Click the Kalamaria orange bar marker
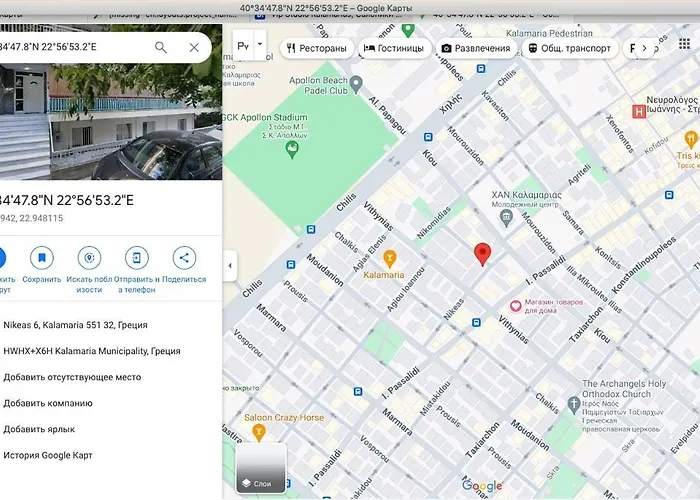The height and width of the screenshot is (500, 700). point(390,259)
